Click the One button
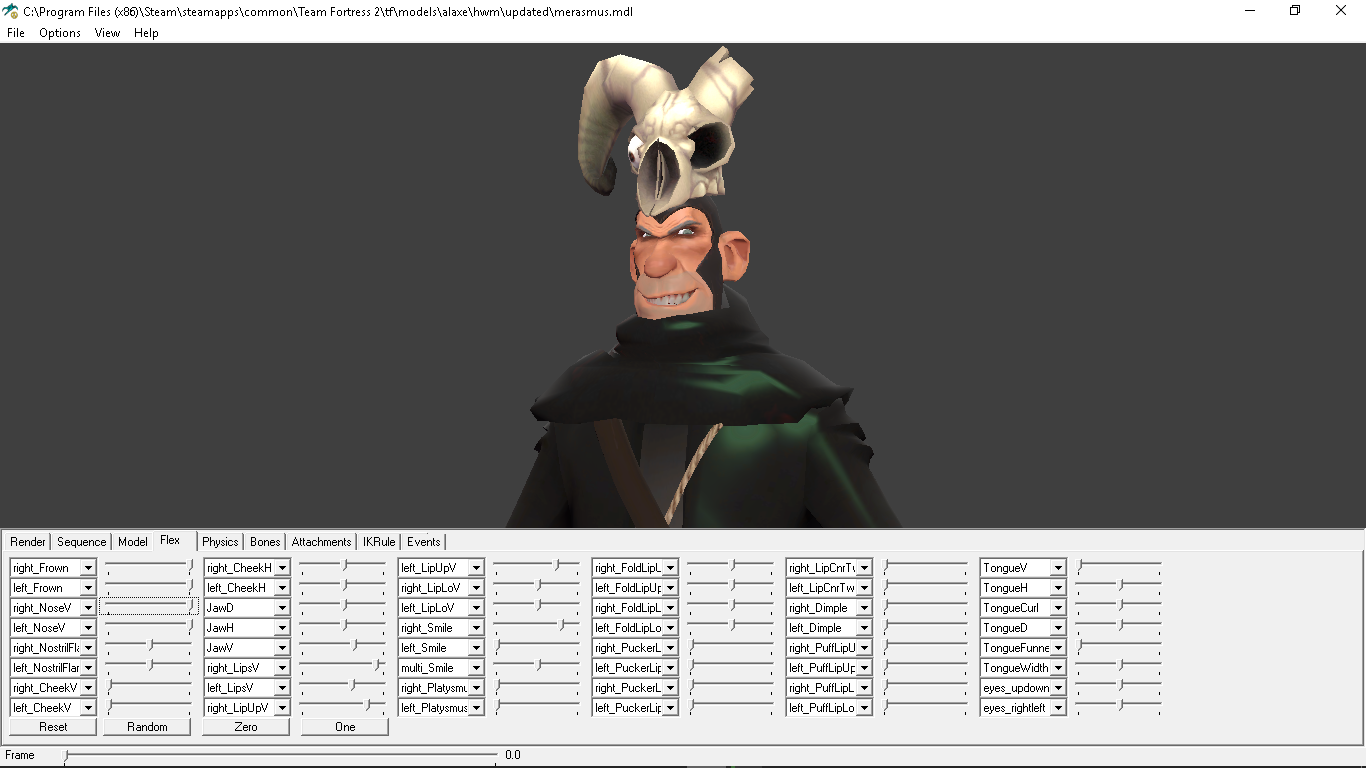Image resolution: width=1366 pixels, height=768 pixels. tap(345, 727)
